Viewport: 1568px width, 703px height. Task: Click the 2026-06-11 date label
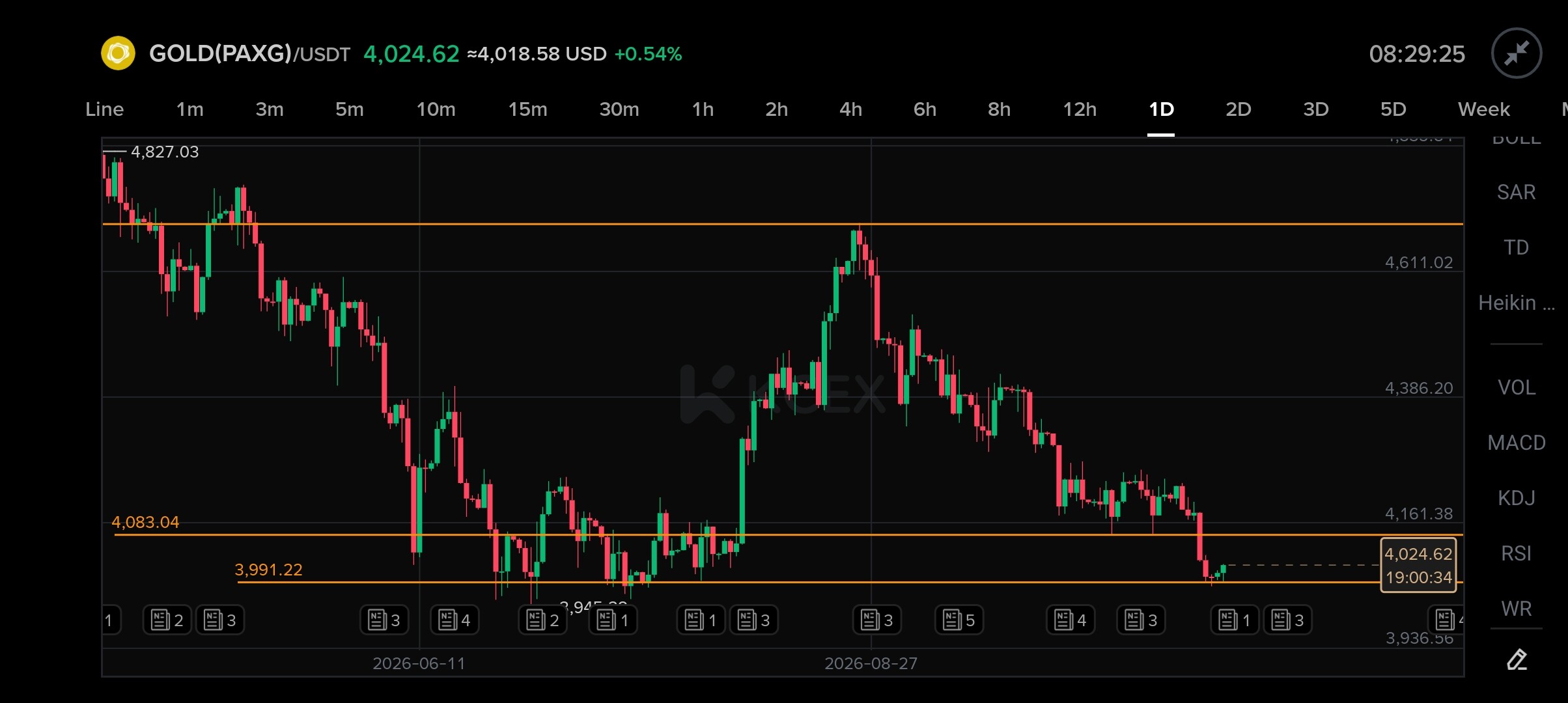[419, 663]
